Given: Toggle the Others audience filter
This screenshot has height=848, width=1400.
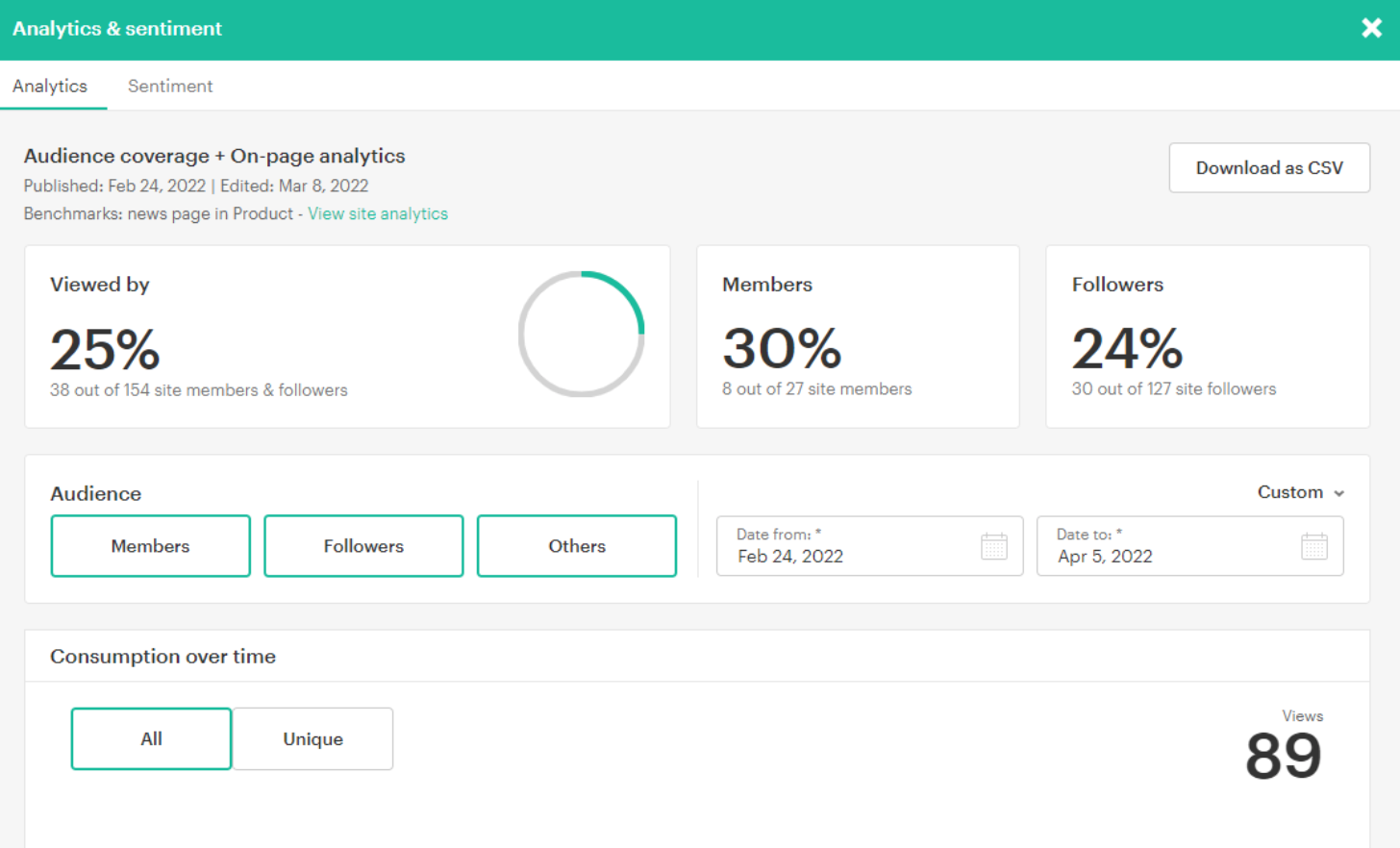Looking at the screenshot, I should (x=577, y=546).
